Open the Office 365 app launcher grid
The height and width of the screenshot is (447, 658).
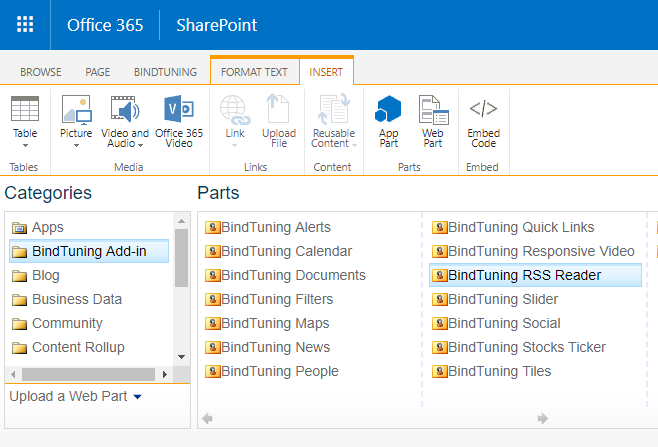[25, 24]
